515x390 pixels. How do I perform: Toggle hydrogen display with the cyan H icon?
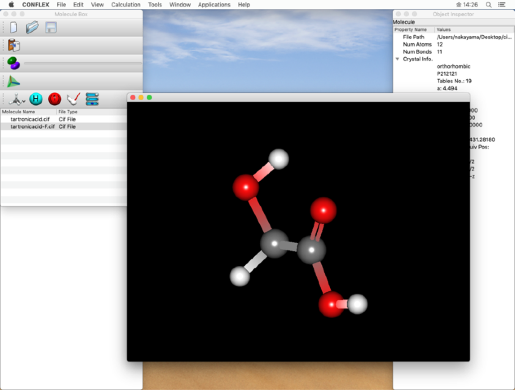pyautogui.click(x=36, y=99)
